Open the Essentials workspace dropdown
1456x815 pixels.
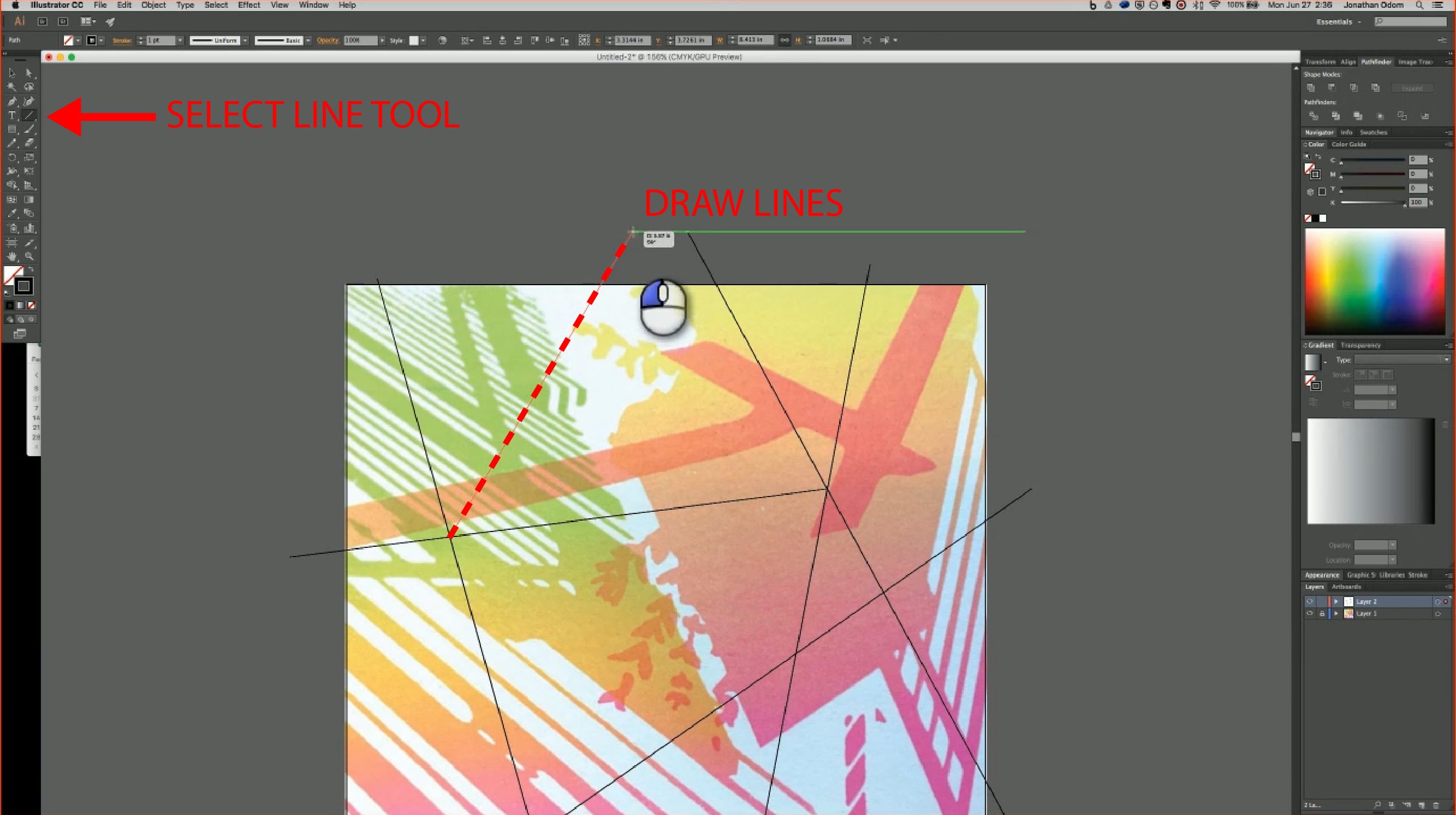click(x=1339, y=22)
